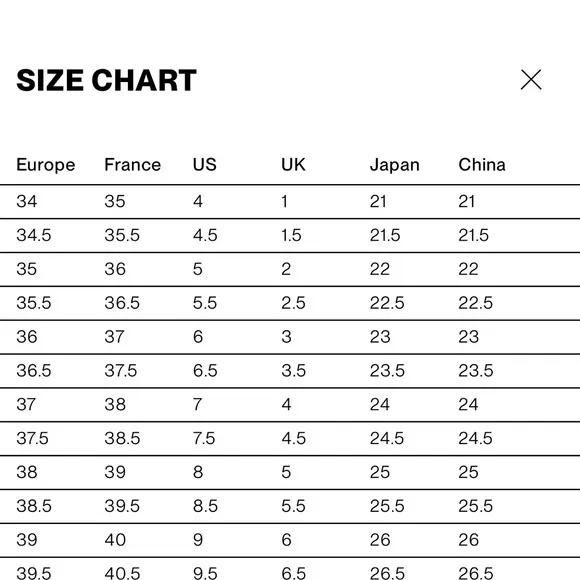Click Europe size 34 cell
580x580 pixels.
tap(27, 202)
